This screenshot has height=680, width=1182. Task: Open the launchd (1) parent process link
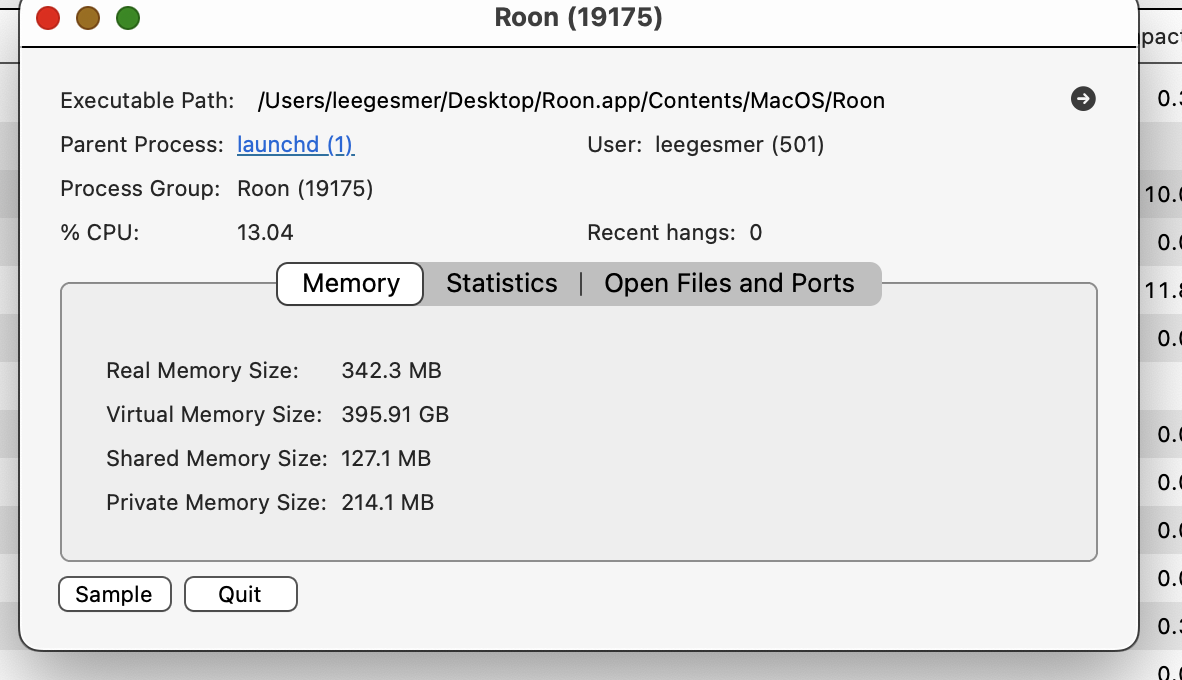295,145
